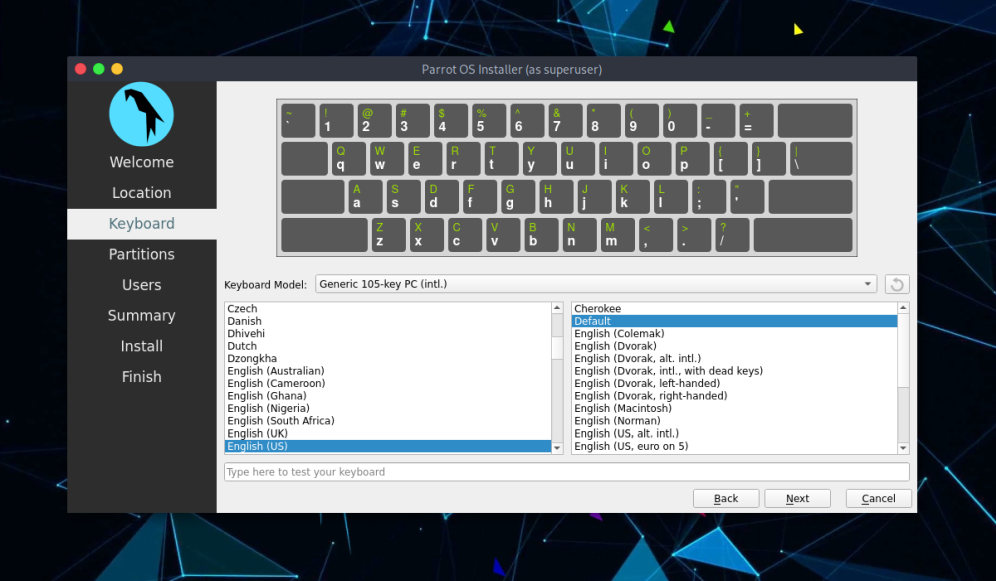Choose the Cherokee variant
The width and height of the screenshot is (996, 581).
click(597, 309)
